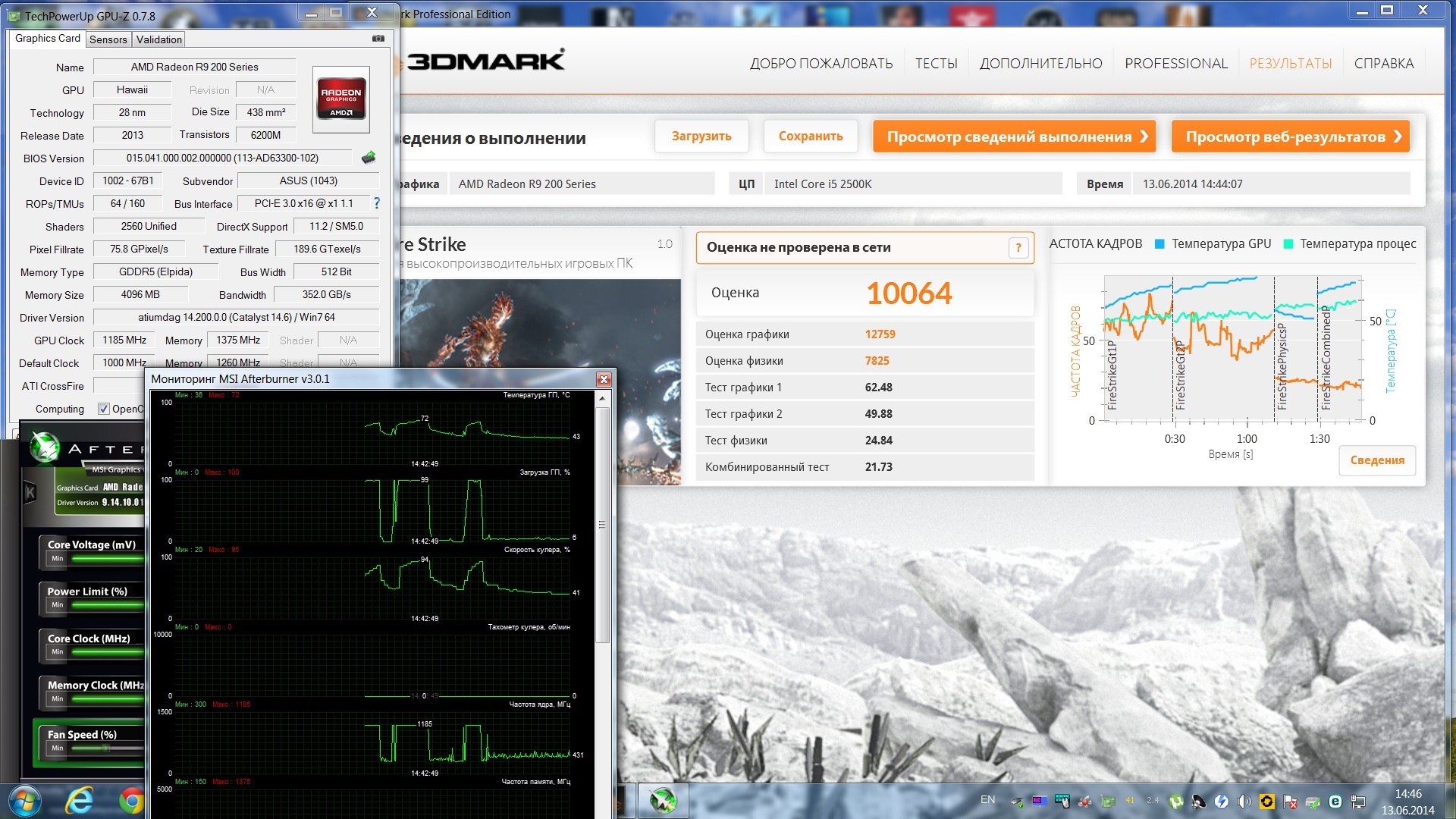1456x819 pixels.
Task: Click the GPU-Z screenshot camera icon
Action: [x=378, y=39]
